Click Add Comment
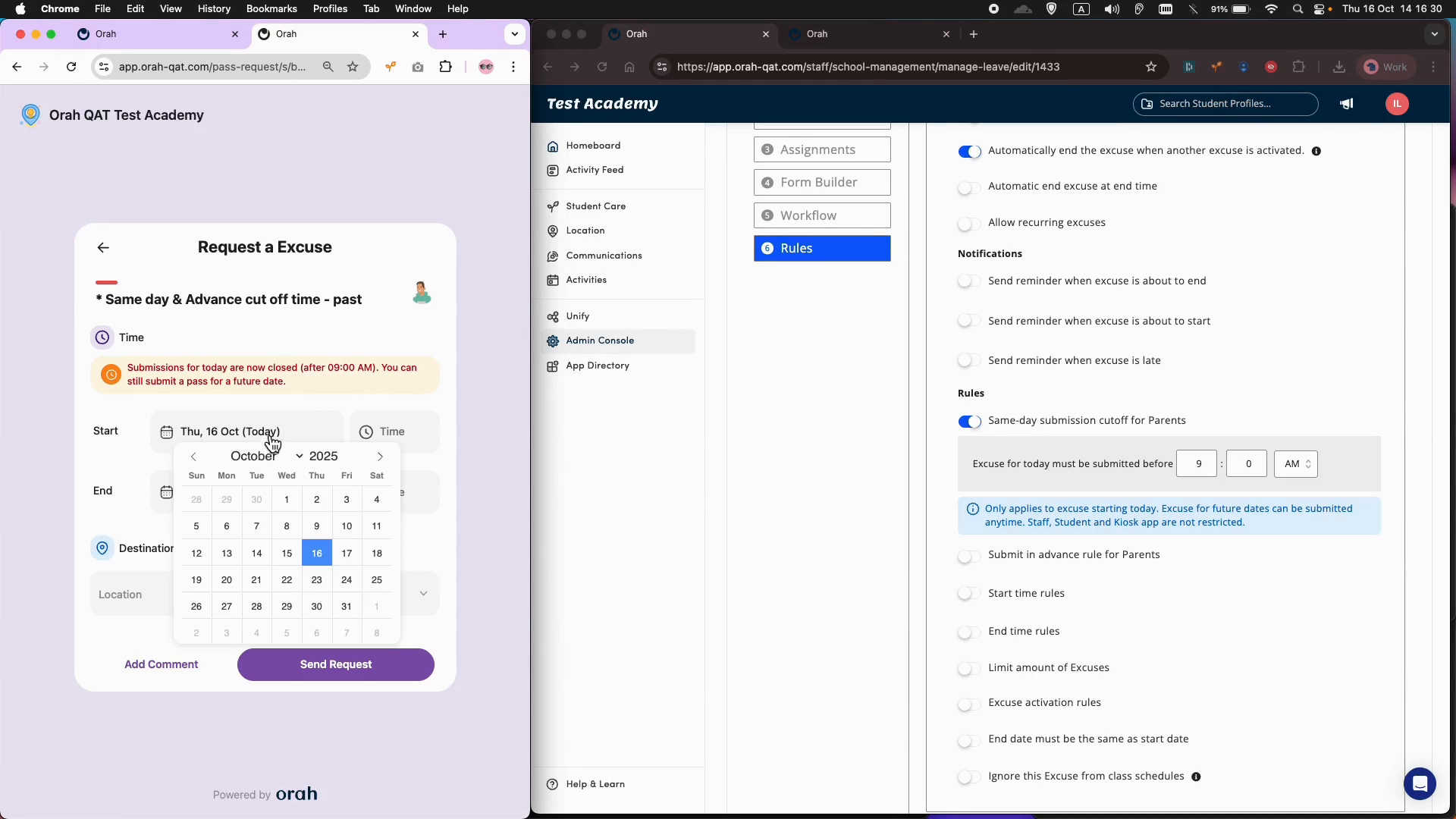 (x=161, y=664)
